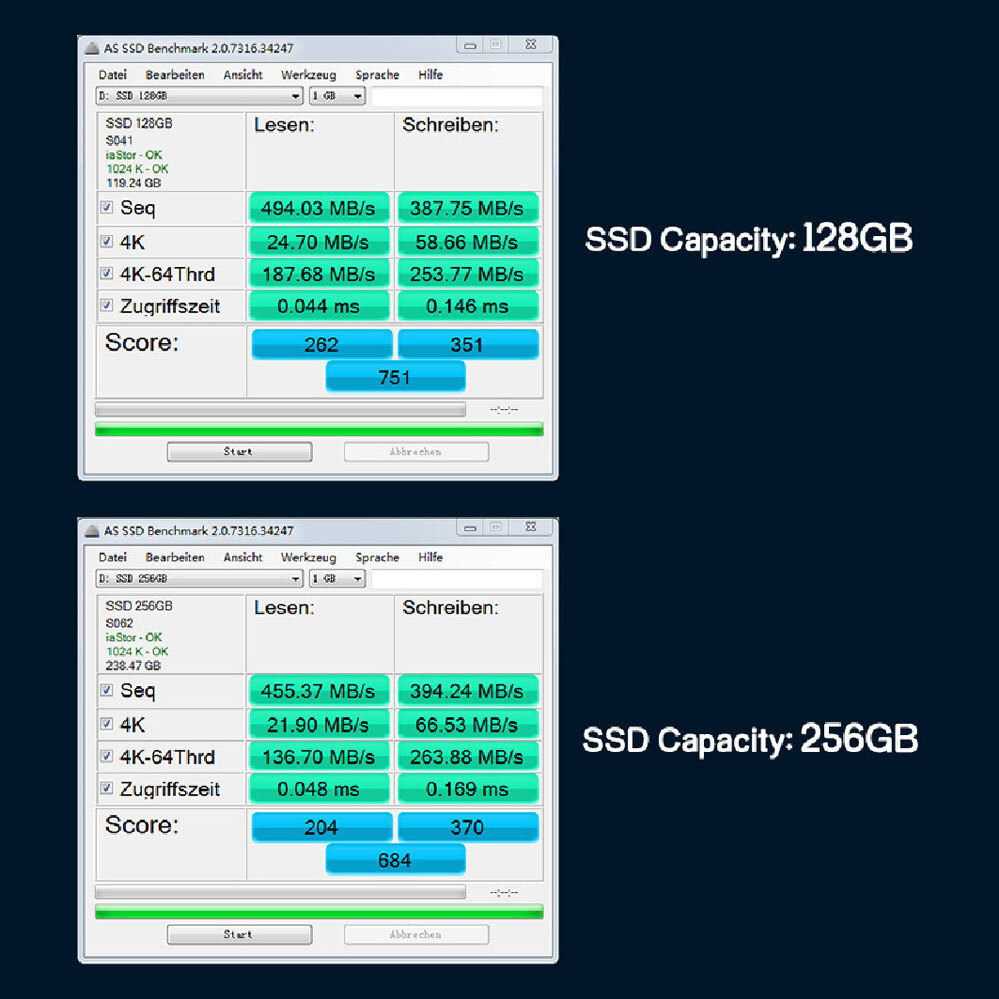The height and width of the screenshot is (999, 999).
Task: Click app icon in 256GB window title bar
Action: [x=92, y=530]
